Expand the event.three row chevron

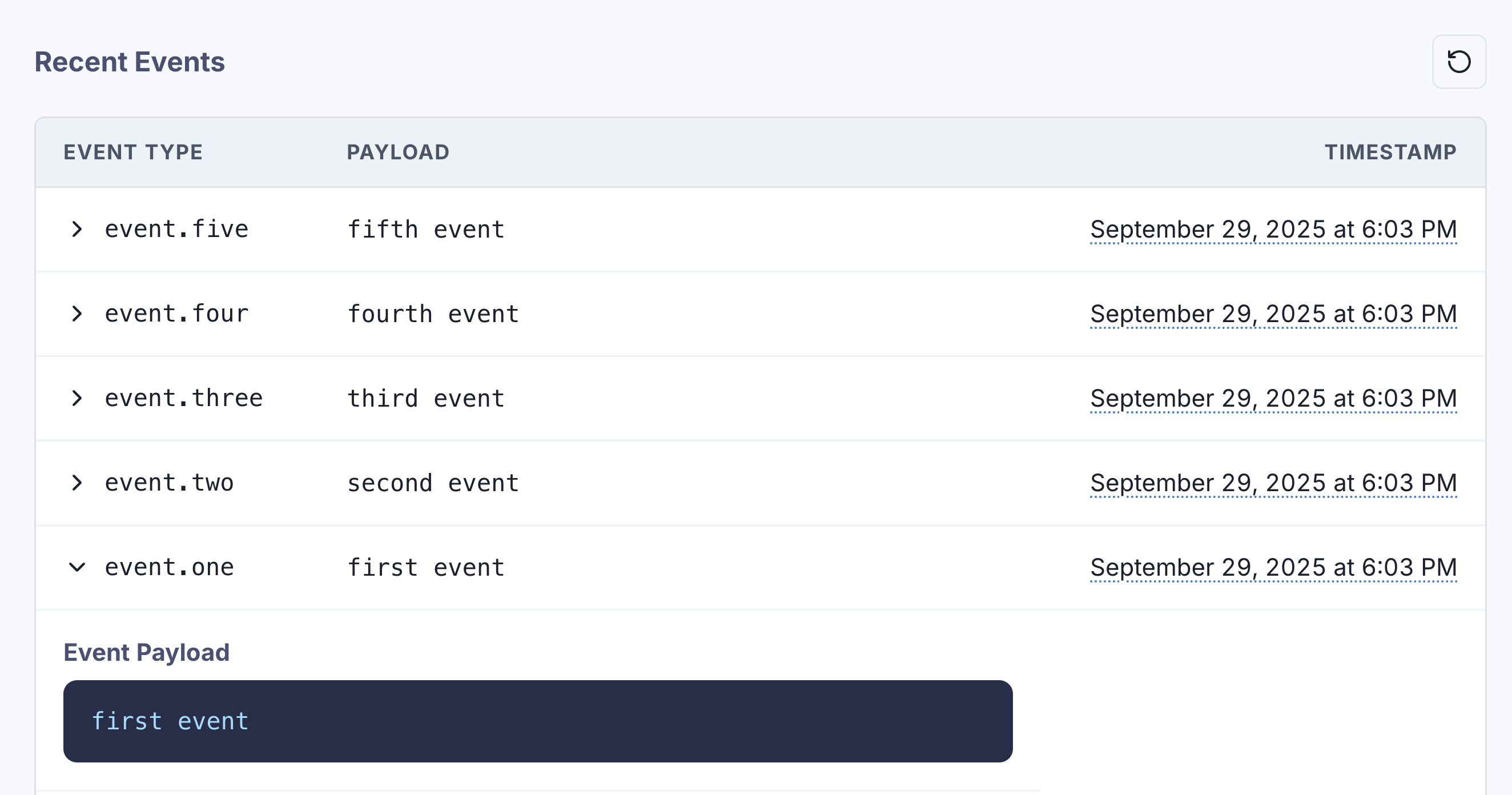(x=77, y=398)
